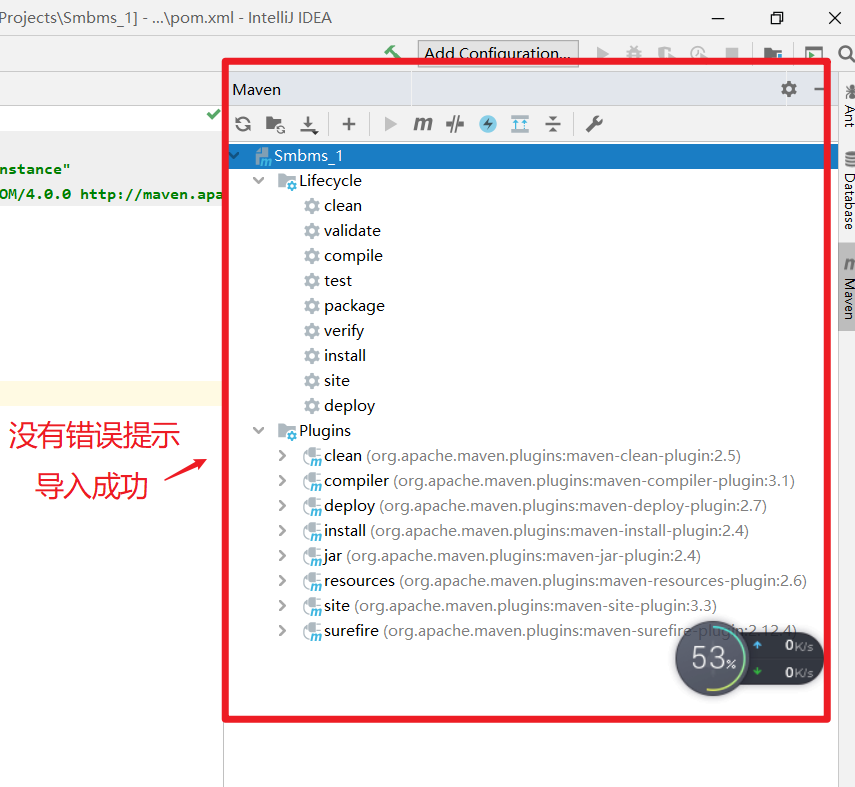The width and height of the screenshot is (855, 787).
Task: Toggle Skip Tests mode icon
Action: tap(455, 124)
